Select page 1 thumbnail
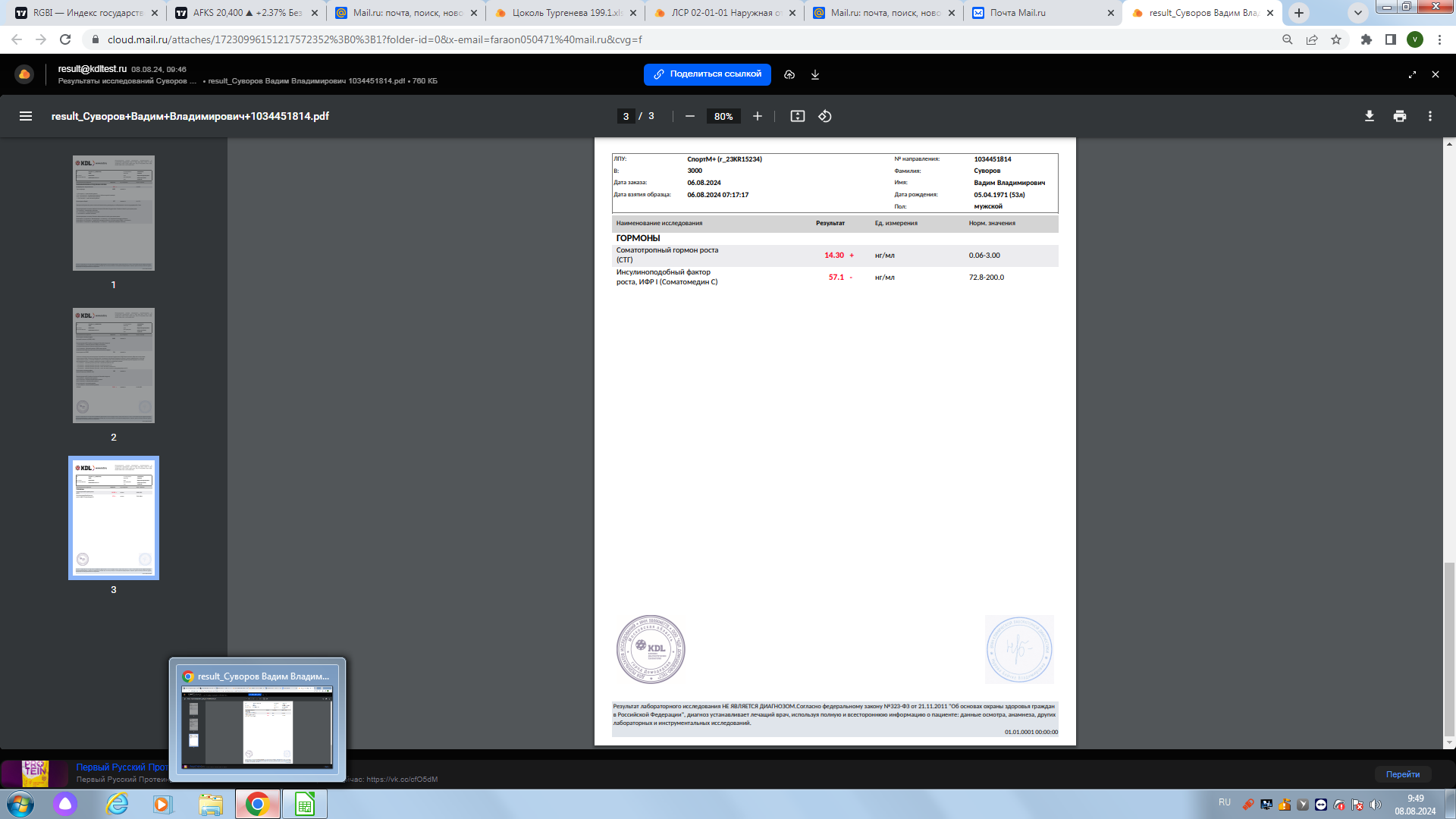Viewport: 1456px width, 819px height. coord(114,213)
